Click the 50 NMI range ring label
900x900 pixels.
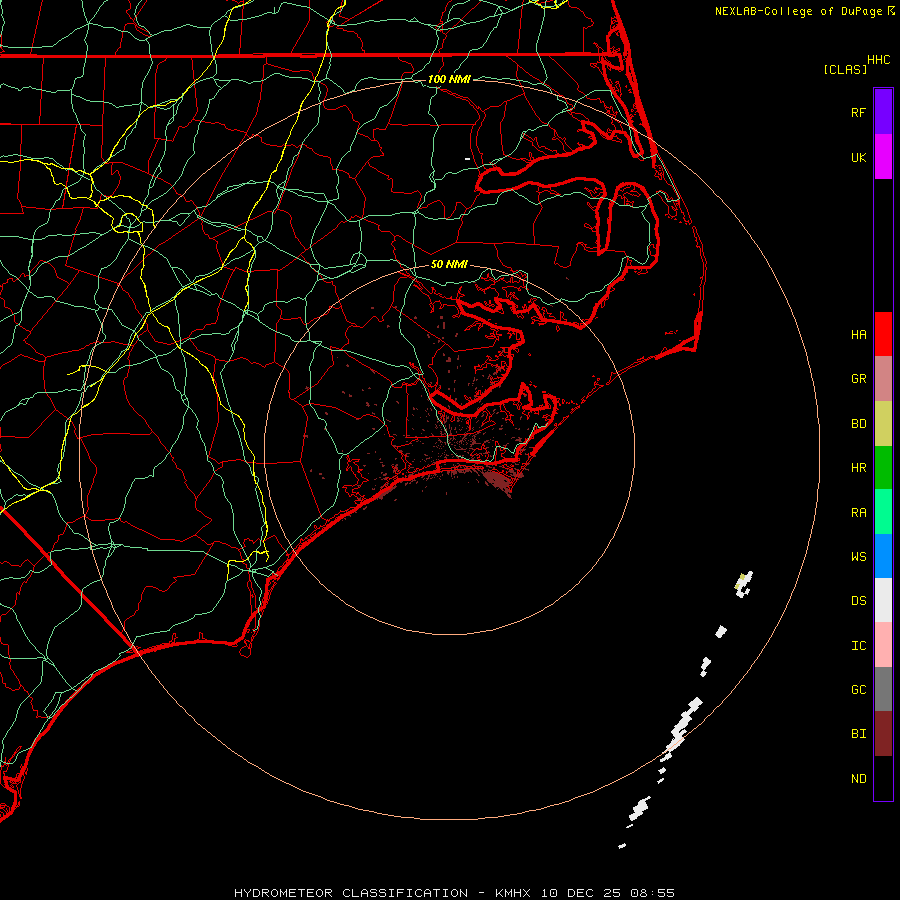point(449,264)
